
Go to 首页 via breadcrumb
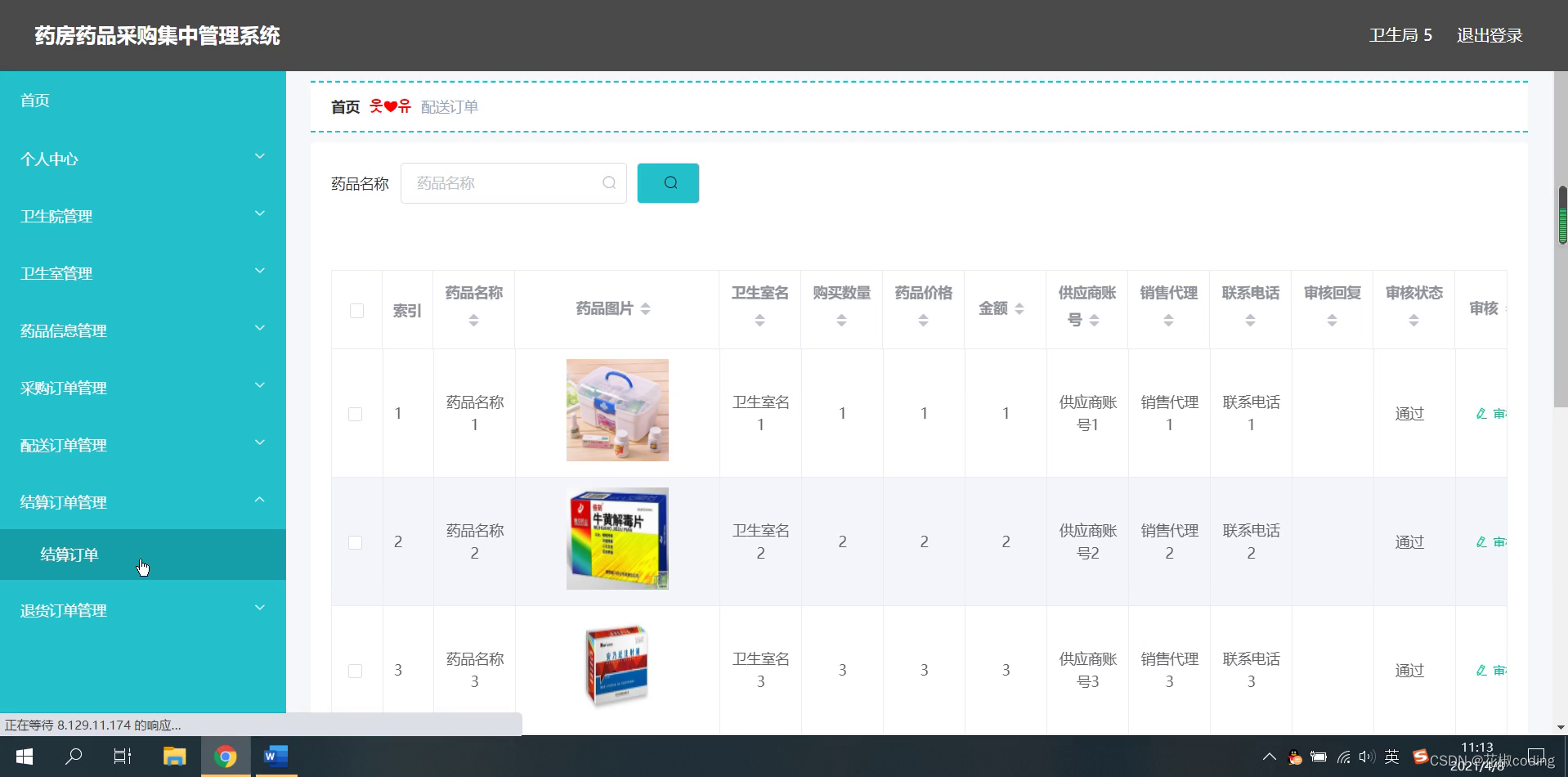(x=345, y=107)
